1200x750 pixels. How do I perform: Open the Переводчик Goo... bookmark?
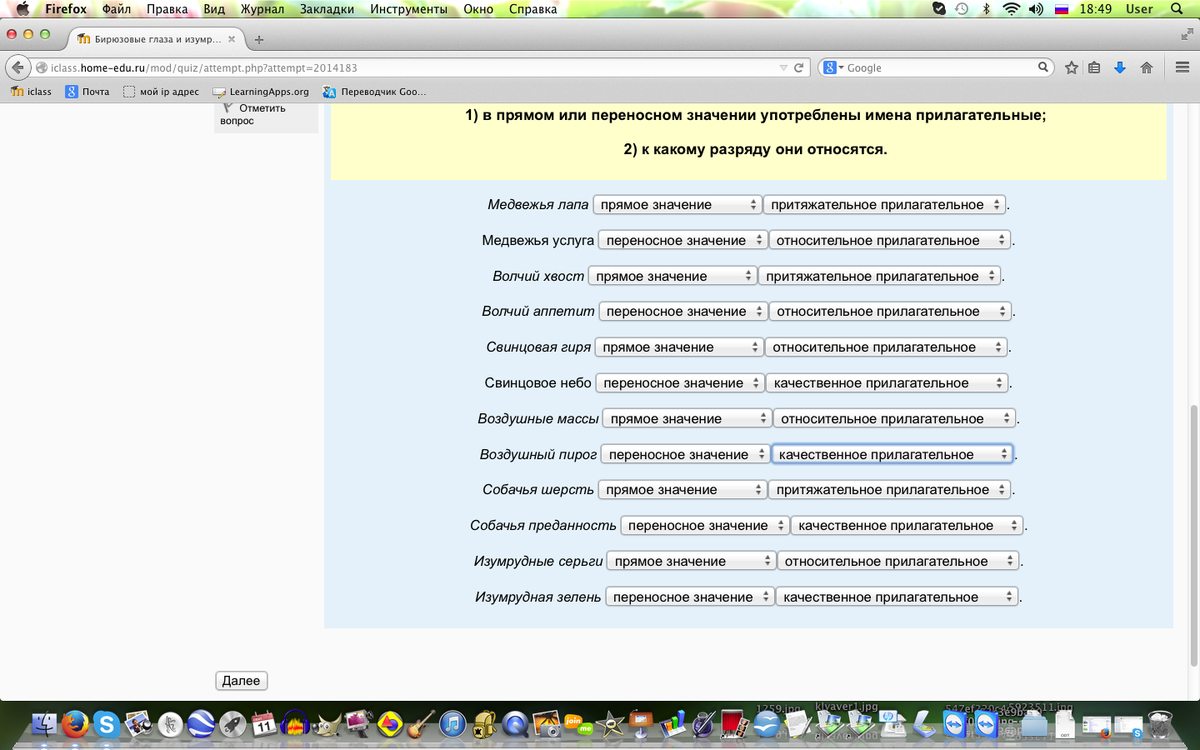pyautogui.click(x=375, y=92)
